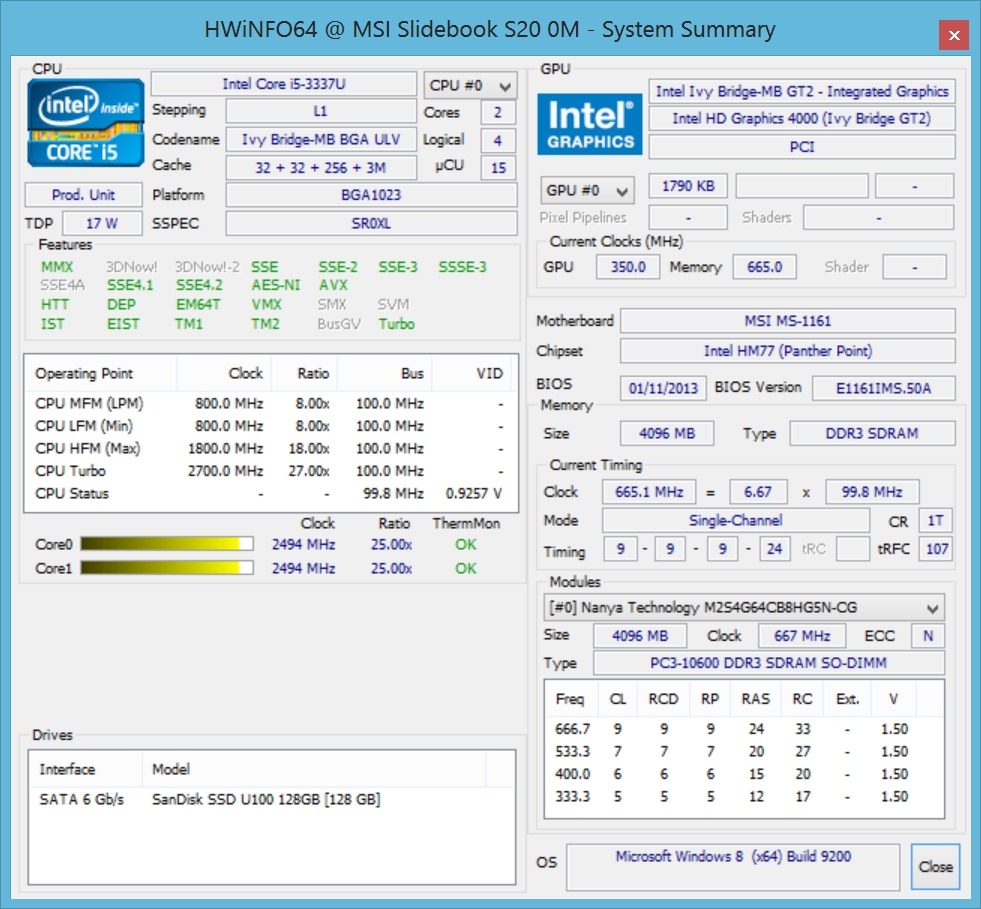Image resolution: width=981 pixels, height=909 pixels.
Task: Click the Freq column header in Modules table
Action: pyautogui.click(x=570, y=699)
